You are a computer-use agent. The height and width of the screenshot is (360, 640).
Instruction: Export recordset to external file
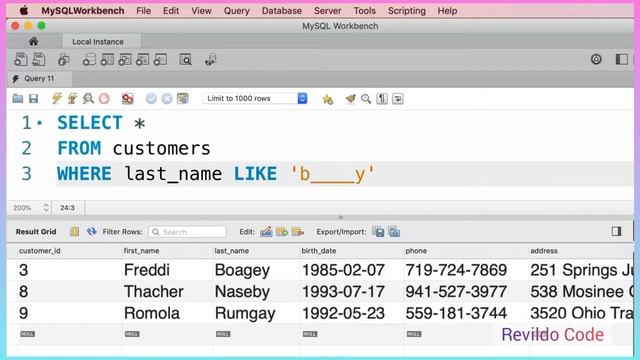(378, 231)
